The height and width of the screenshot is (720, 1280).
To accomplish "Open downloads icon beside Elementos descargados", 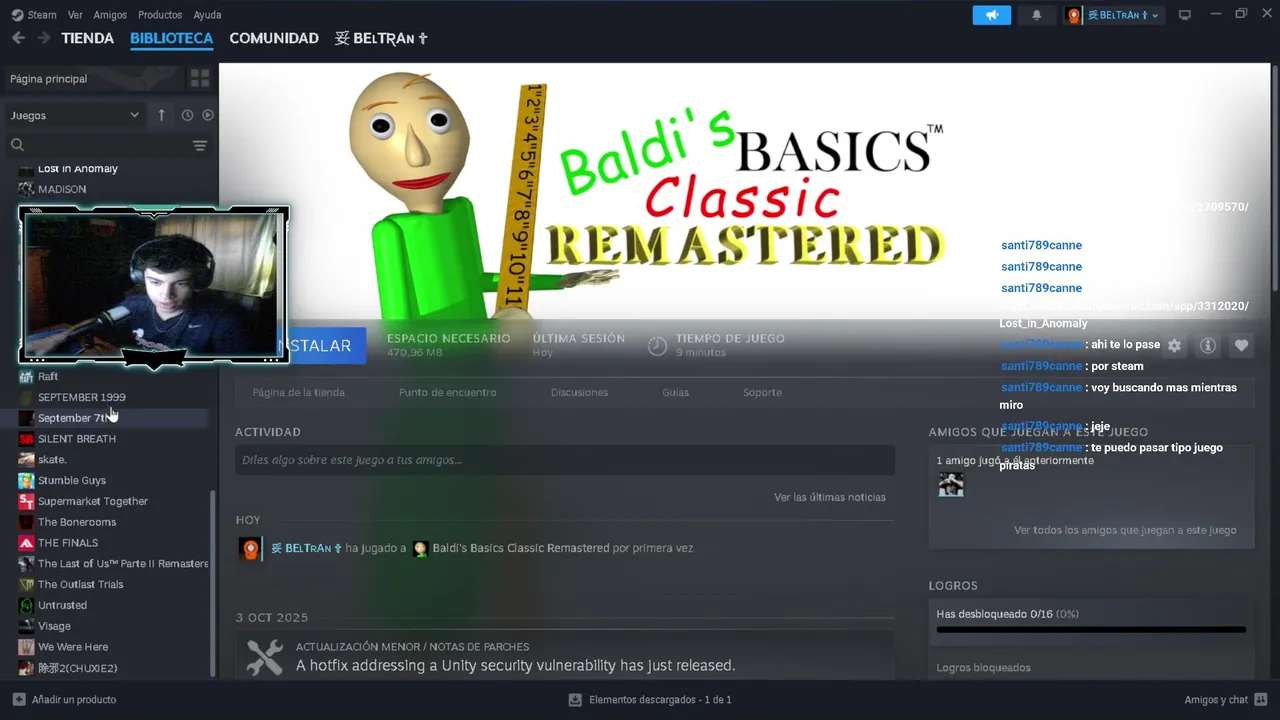I will pyautogui.click(x=575, y=699).
